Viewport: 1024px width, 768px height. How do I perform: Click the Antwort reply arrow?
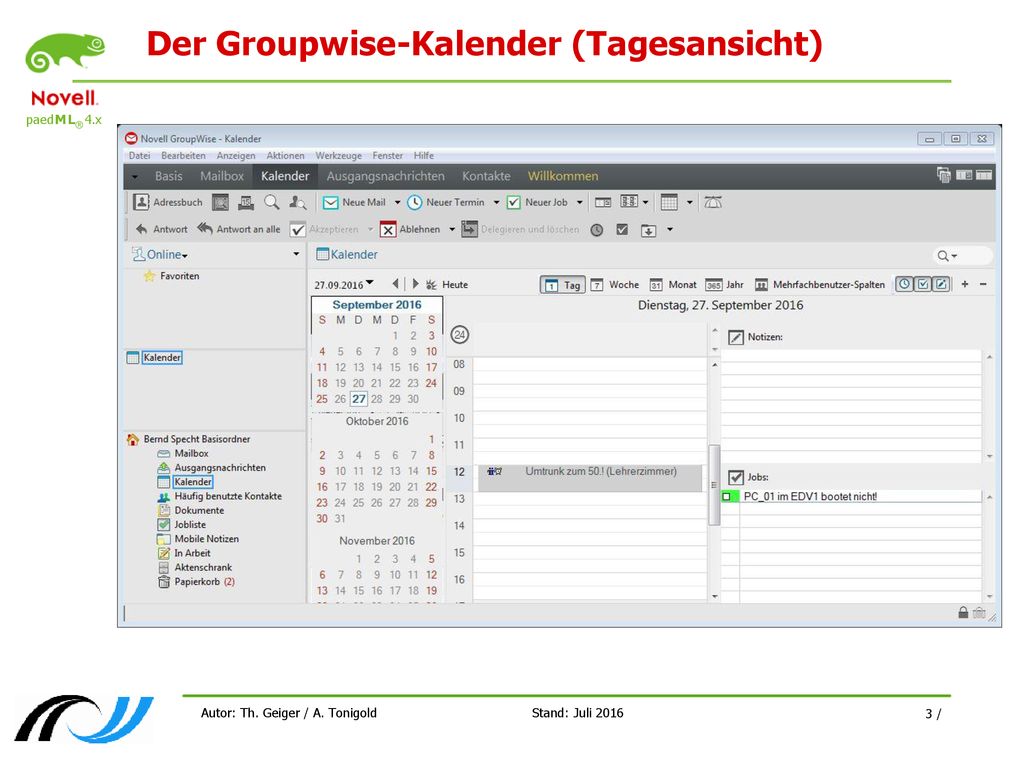point(161,229)
